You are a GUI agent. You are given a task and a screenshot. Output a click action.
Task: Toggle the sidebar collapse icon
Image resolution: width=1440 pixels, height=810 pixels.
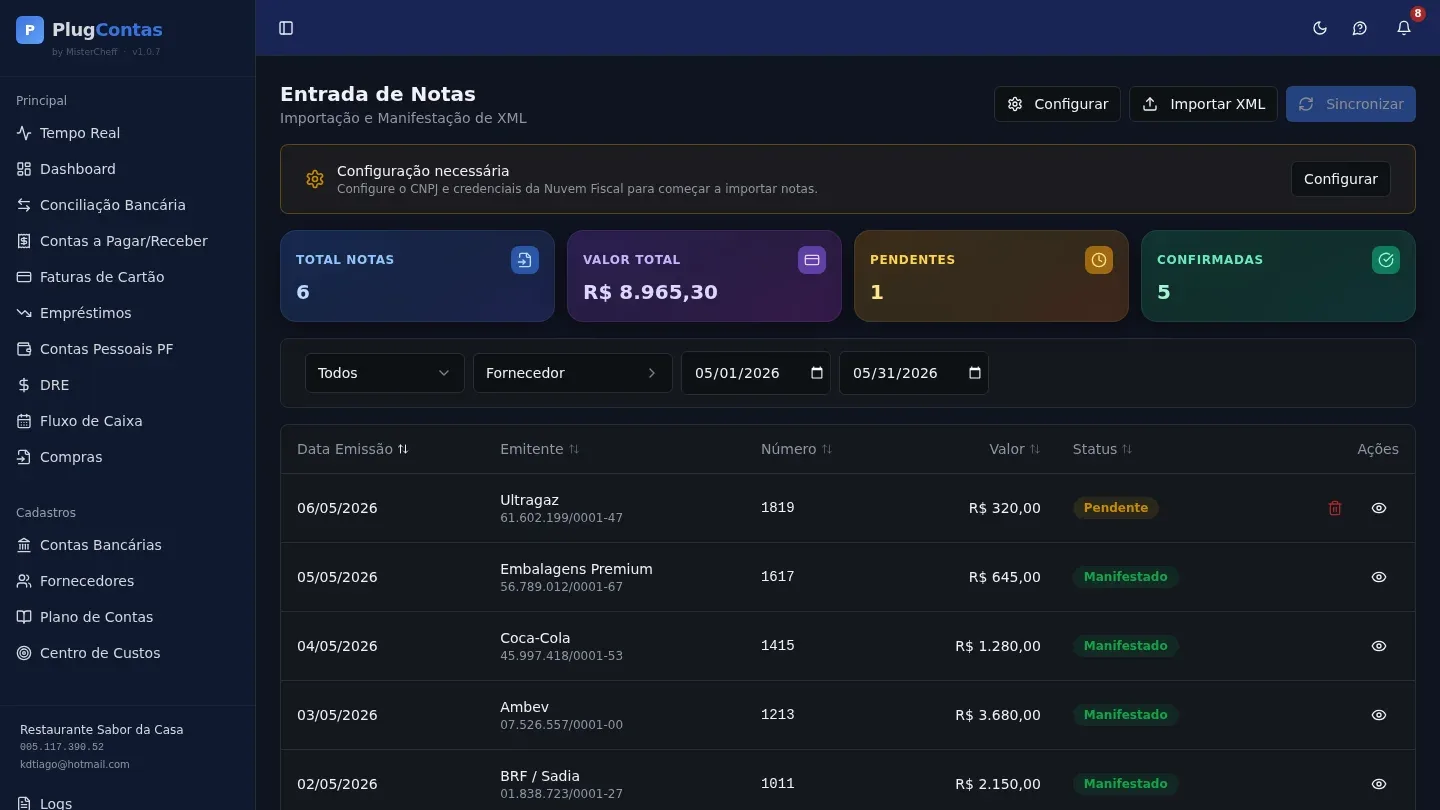click(286, 28)
